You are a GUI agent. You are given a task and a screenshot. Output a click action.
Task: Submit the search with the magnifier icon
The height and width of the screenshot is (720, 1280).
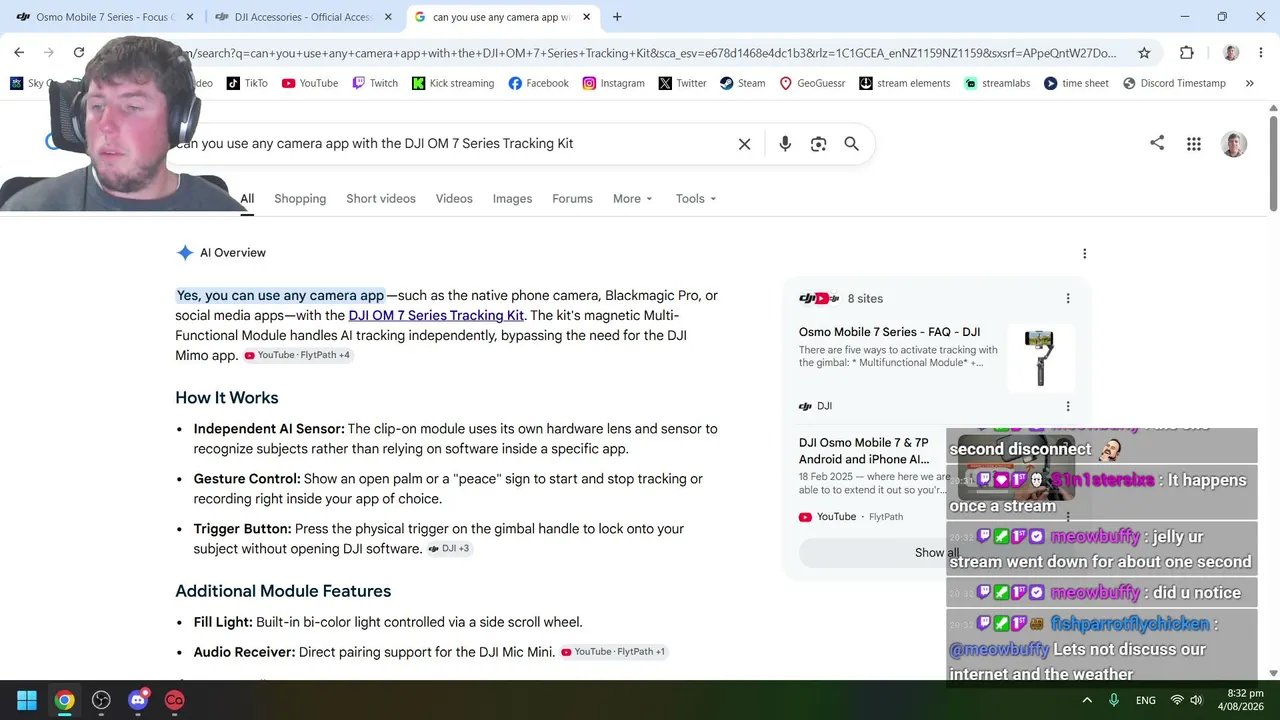tap(852, 144)
